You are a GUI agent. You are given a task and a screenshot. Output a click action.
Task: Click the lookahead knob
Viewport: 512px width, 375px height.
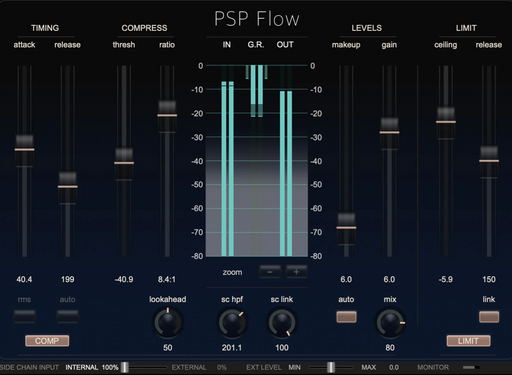[x=168, y=322]
